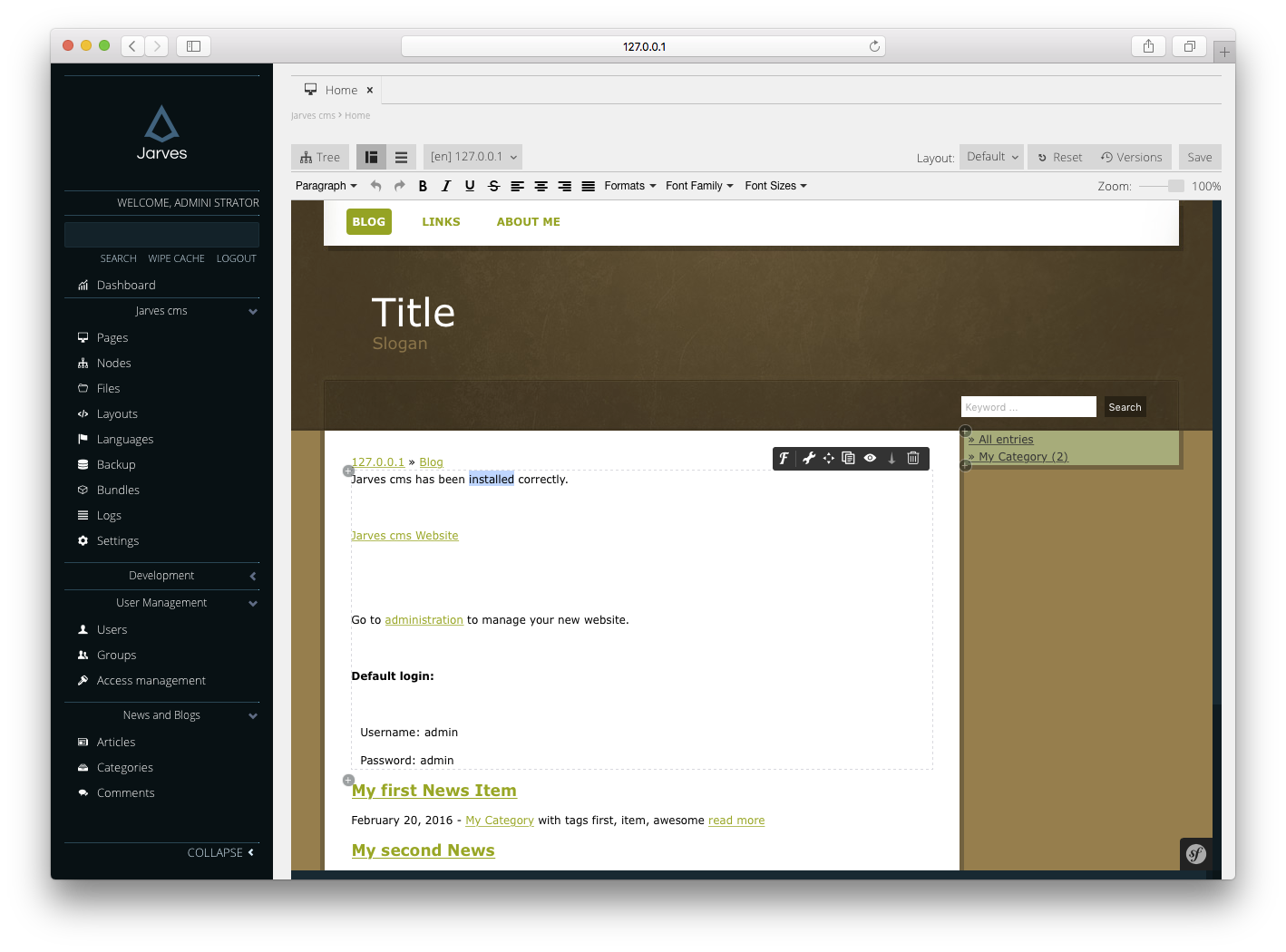Apply underline formatting

tap(470, 186)
